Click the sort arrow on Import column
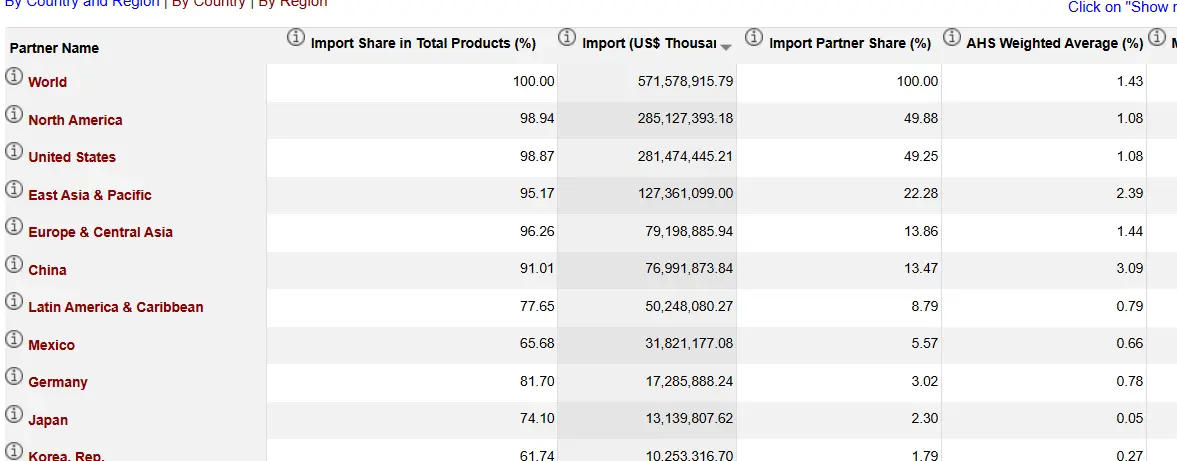This screenshot has height=461, width=1177. [726, 47]
